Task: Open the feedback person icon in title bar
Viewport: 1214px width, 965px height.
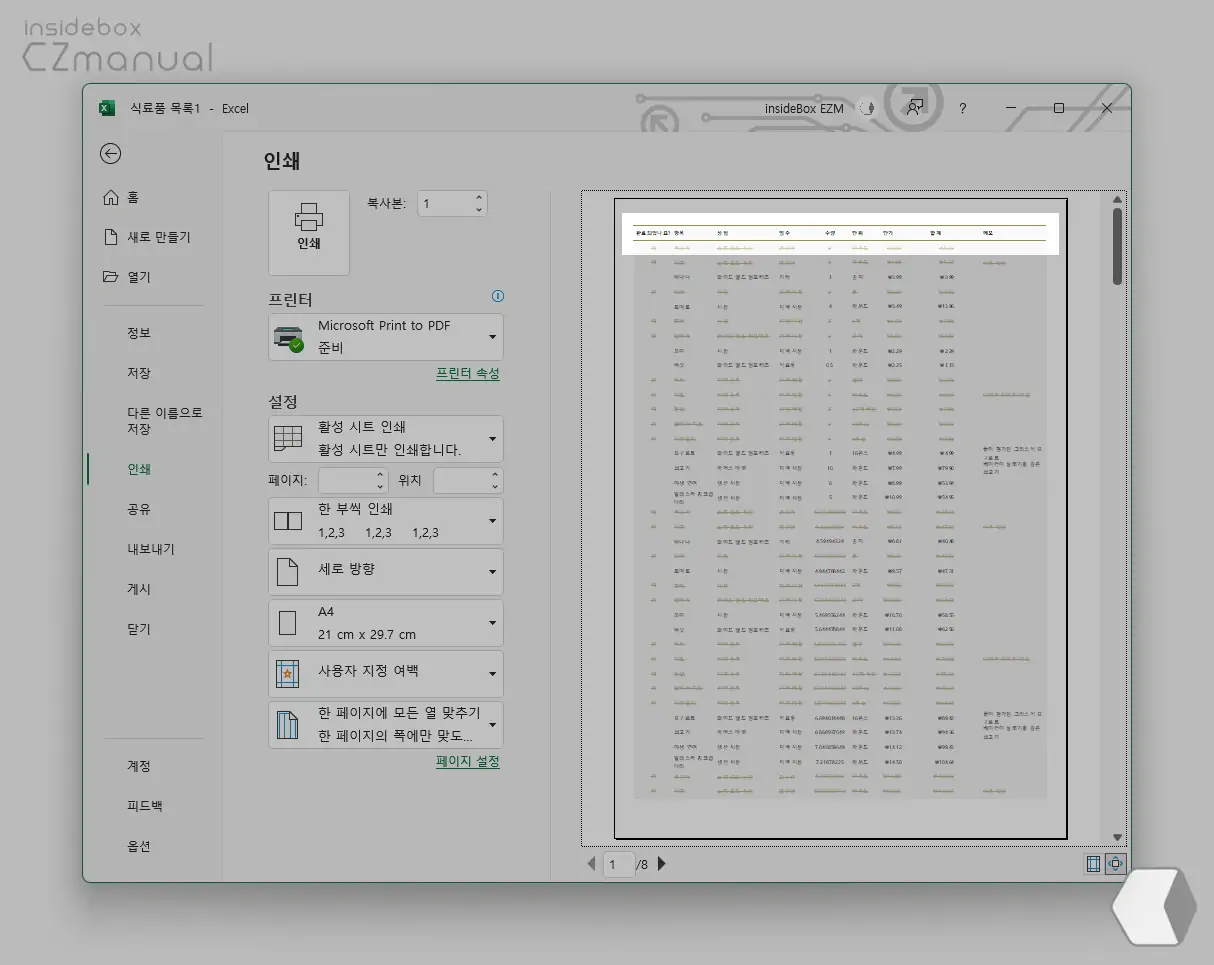Action: [914, 108]
